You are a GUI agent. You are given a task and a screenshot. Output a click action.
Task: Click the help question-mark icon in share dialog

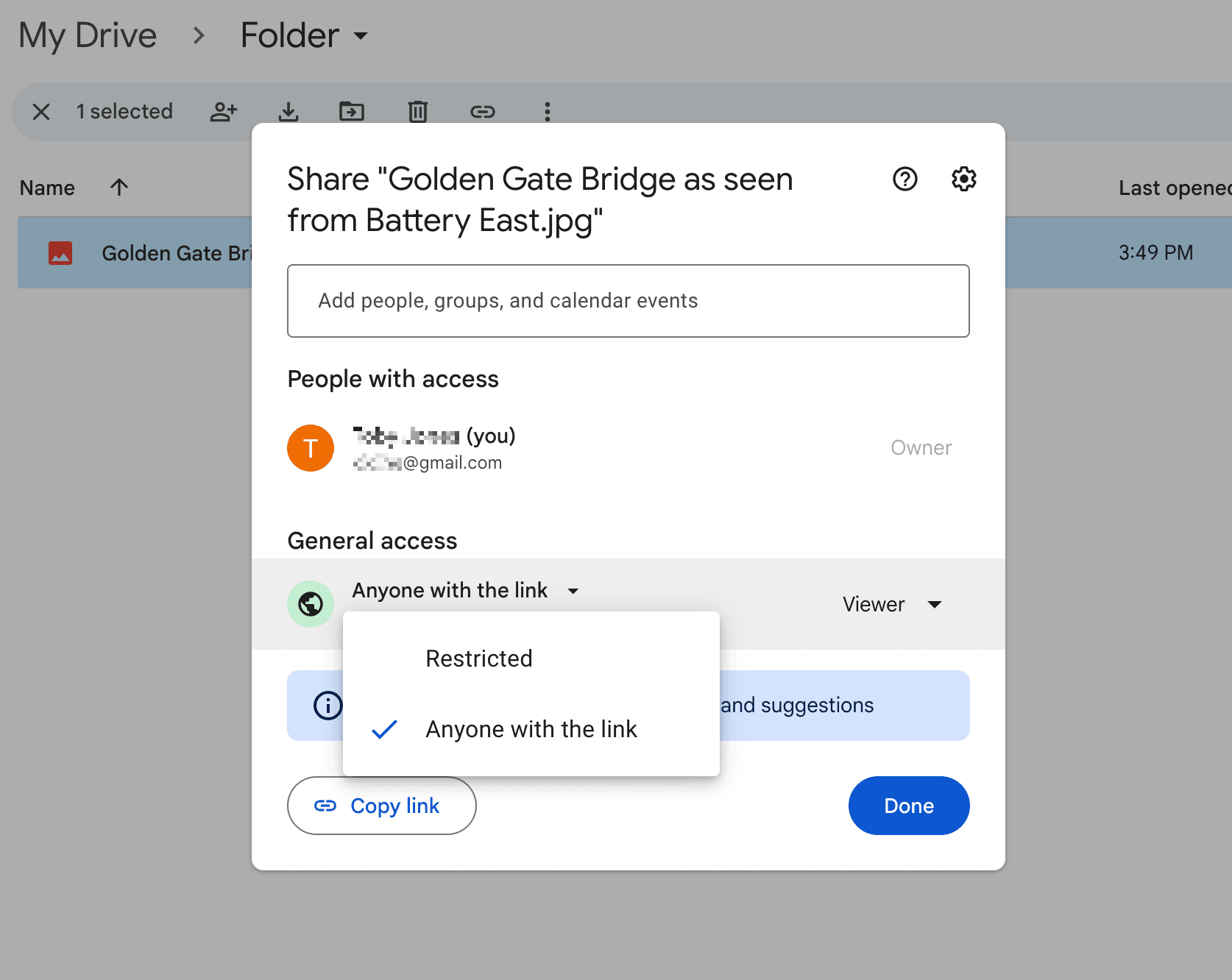tap(904, 179)
